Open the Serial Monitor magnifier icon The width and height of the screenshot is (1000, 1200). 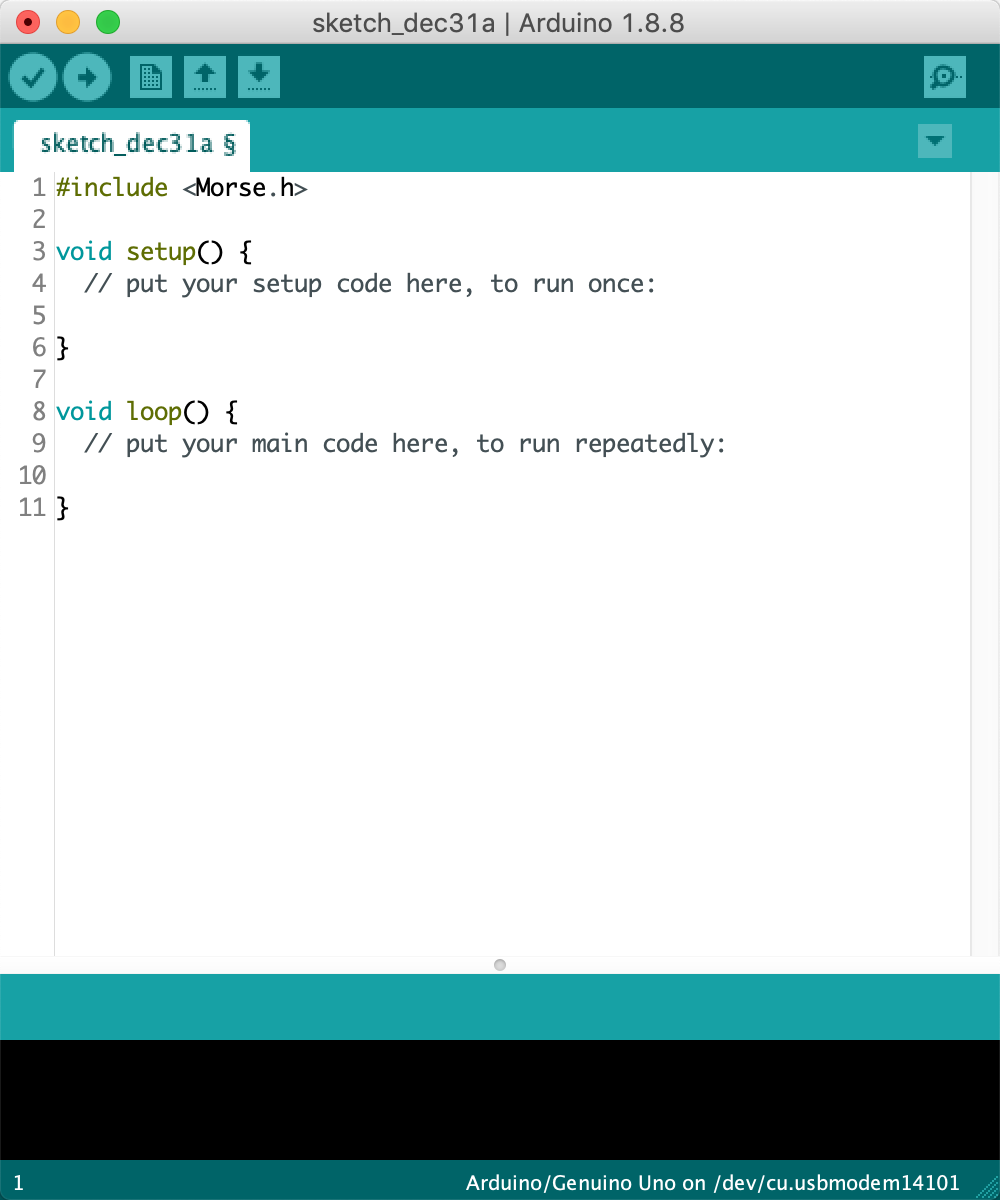click(x=944, y=77)
